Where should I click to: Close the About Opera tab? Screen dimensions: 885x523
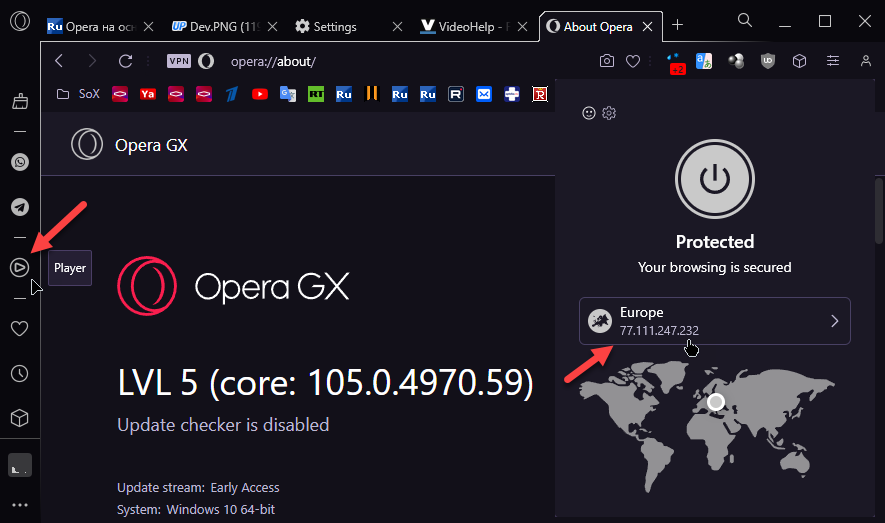pos(648,27)
